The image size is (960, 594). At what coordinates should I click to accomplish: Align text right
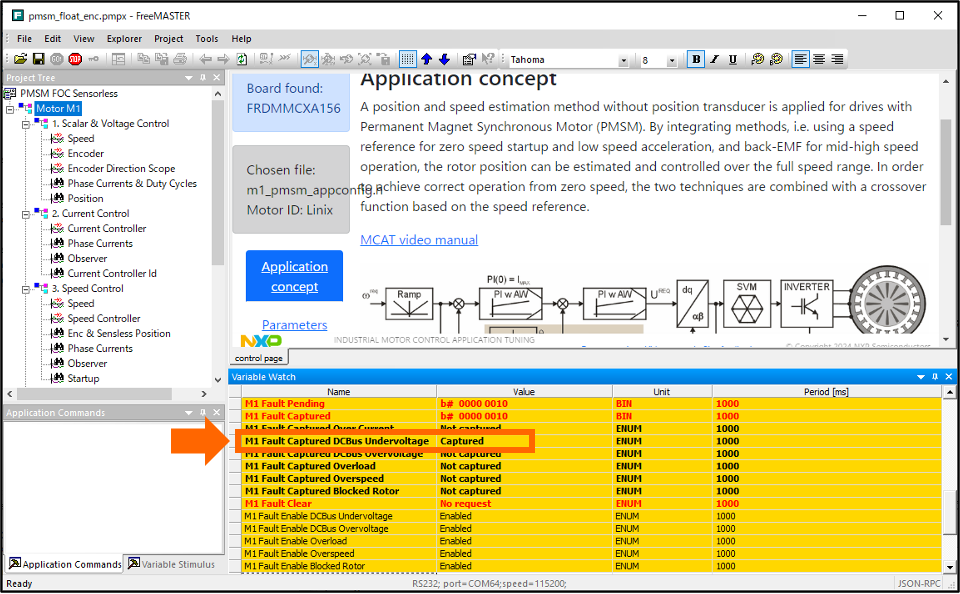click(x=837, y=59)
